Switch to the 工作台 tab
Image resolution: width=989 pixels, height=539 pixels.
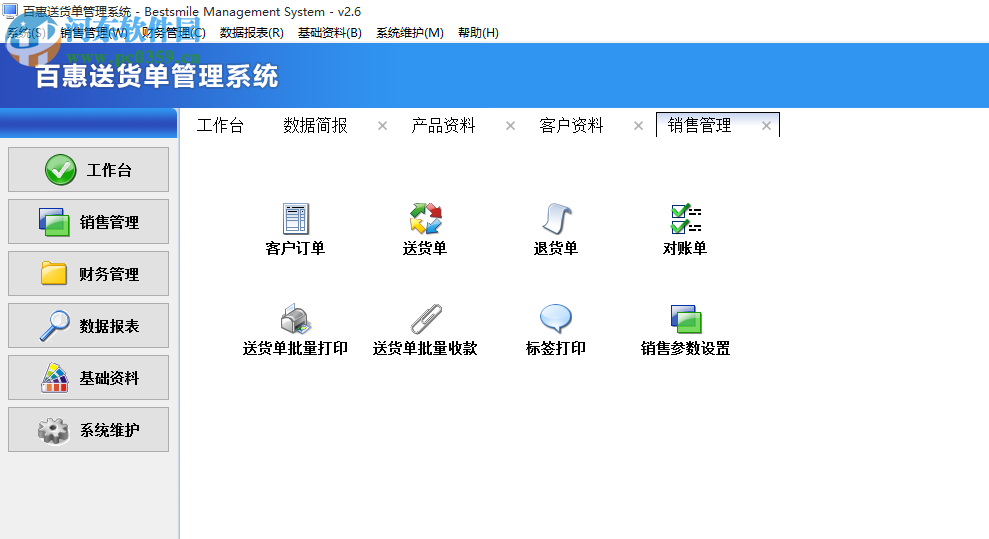tap(220, 125)
